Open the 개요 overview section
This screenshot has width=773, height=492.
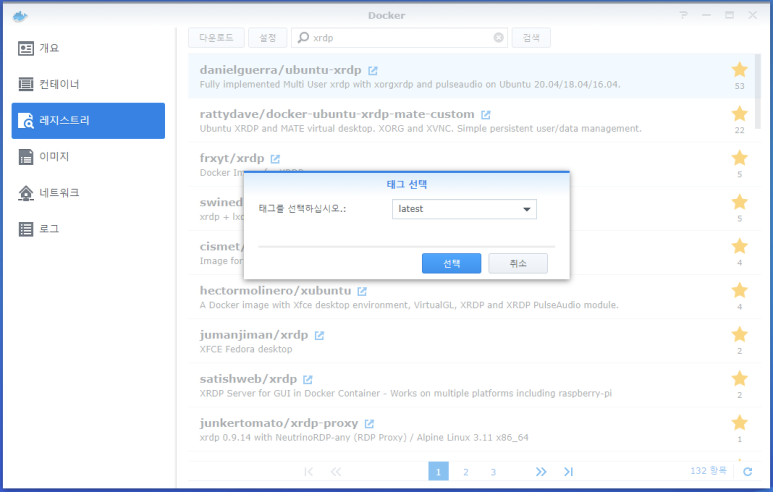coord(88,48)
